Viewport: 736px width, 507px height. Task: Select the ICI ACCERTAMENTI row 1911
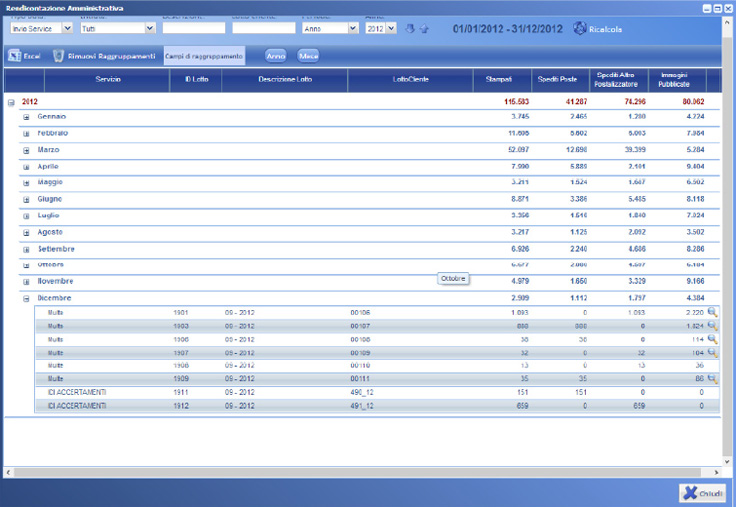(x=377, y=392)
